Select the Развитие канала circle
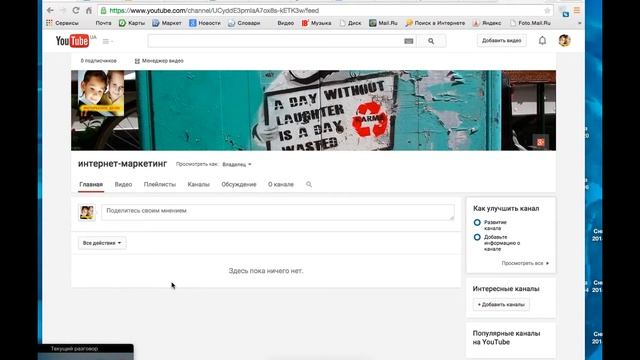 point(477,222)
